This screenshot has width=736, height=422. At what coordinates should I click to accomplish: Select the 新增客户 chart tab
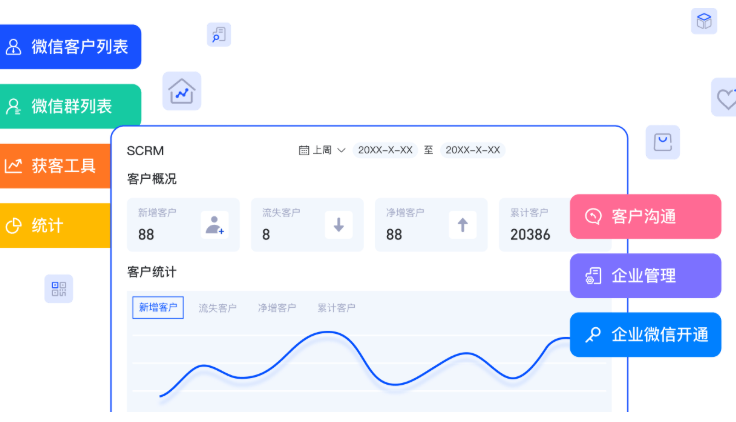click(x=158, y=307)
